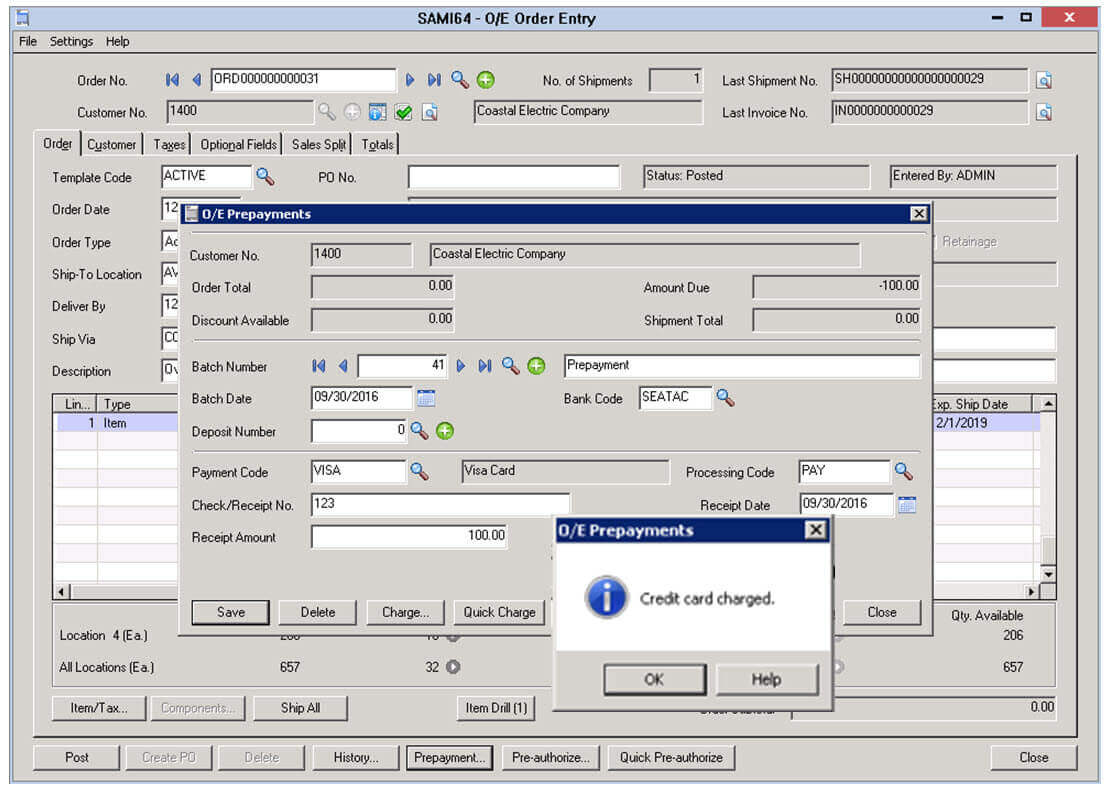Switch to the Taxes tab
The height and width of the screenshot is (789, 1106).
point(168,143)
